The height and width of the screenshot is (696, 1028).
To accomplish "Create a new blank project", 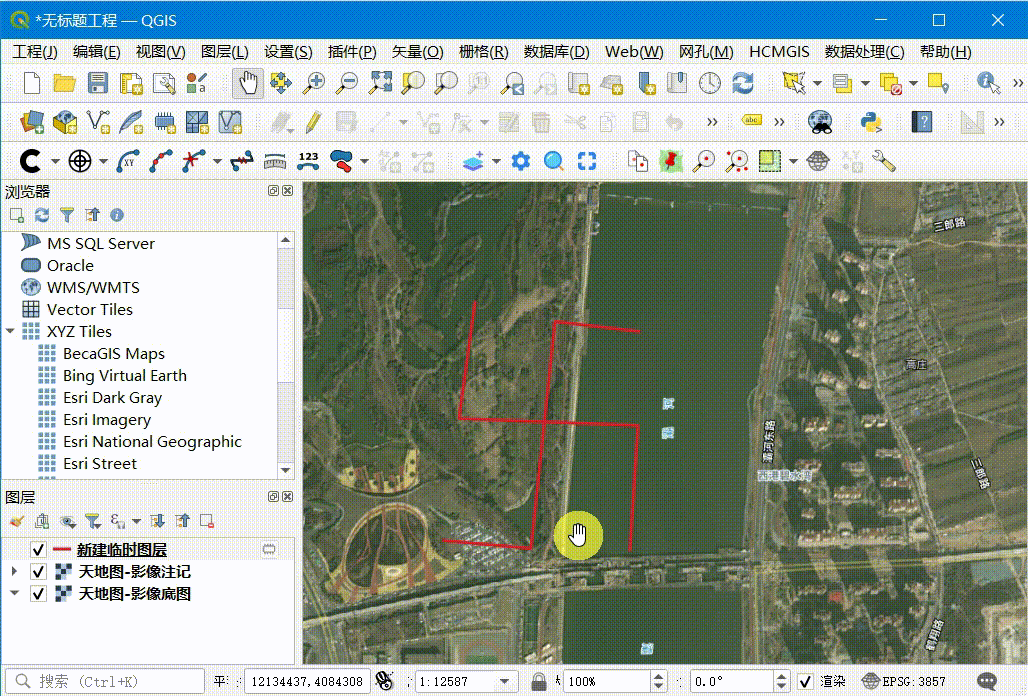I will pos(31,83).
